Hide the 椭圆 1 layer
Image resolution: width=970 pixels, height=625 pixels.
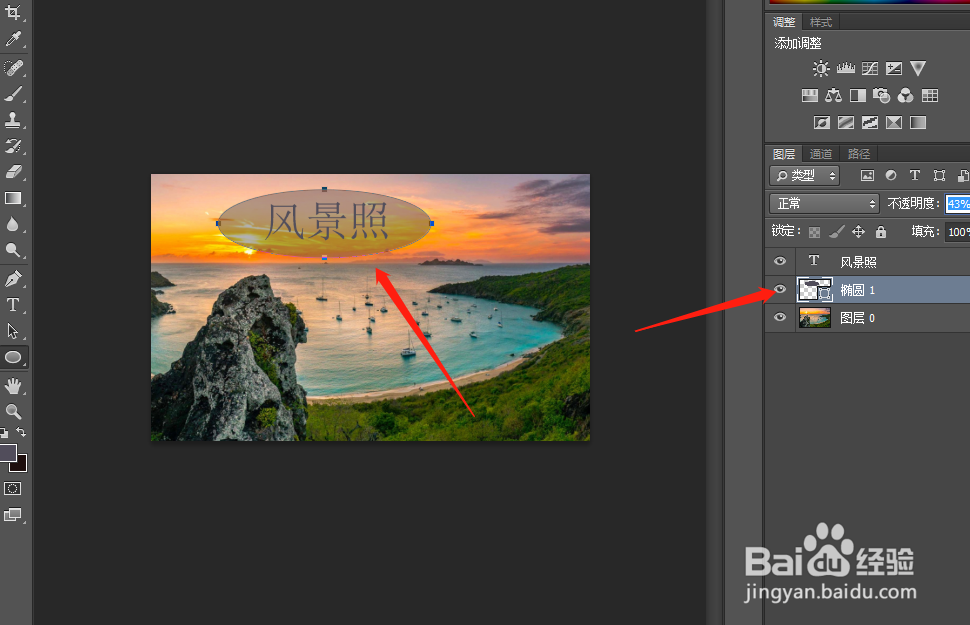[780, 289]
